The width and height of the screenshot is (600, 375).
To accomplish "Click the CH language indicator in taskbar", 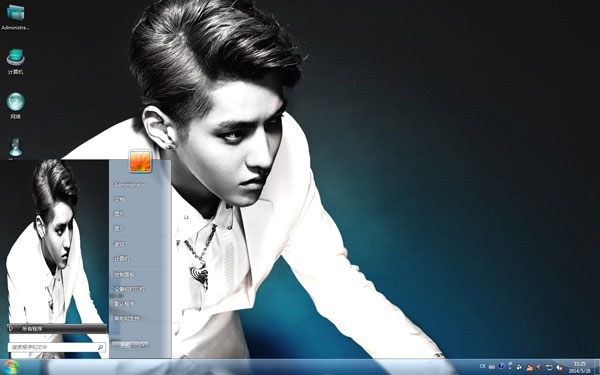I will click(x=483, y=366).
